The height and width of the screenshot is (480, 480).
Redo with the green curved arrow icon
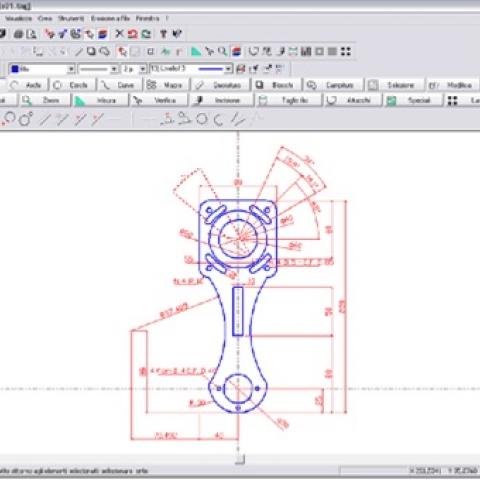(146, 34)
